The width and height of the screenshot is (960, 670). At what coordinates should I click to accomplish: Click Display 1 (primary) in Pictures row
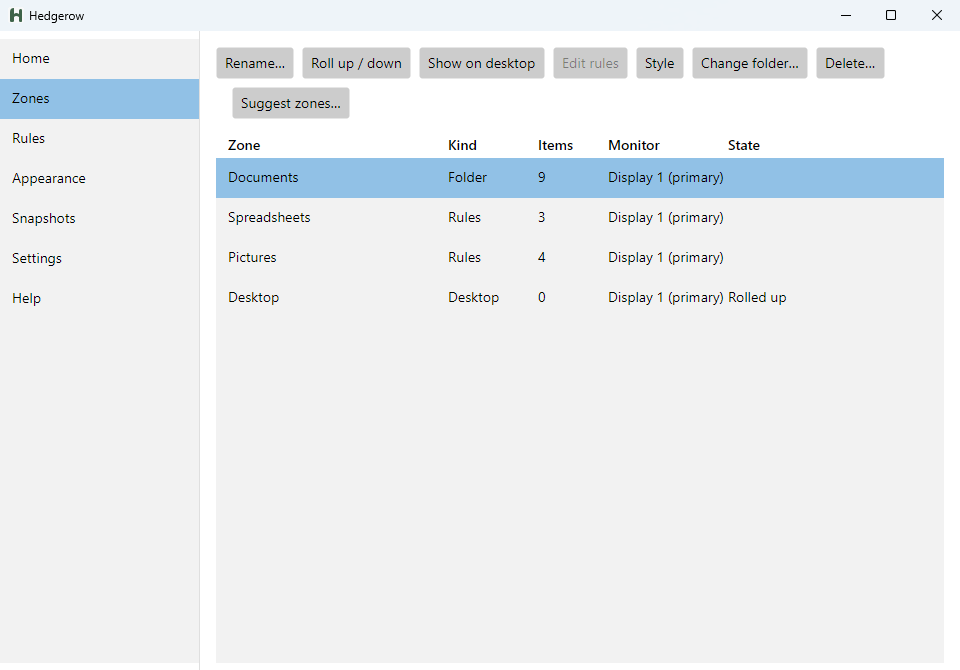tap(666, 257)
